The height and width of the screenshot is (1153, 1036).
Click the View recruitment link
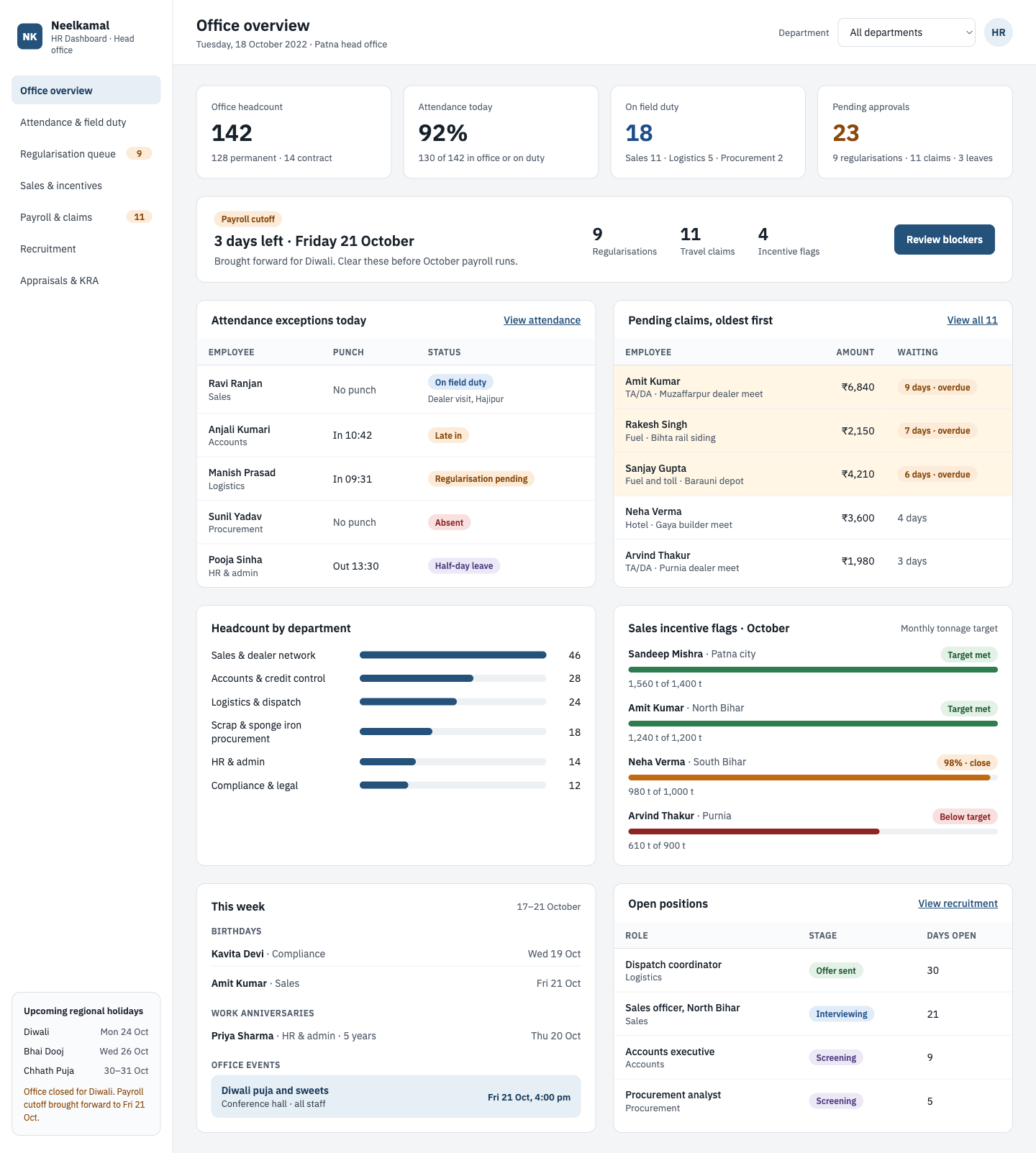(x=958, y=903)
